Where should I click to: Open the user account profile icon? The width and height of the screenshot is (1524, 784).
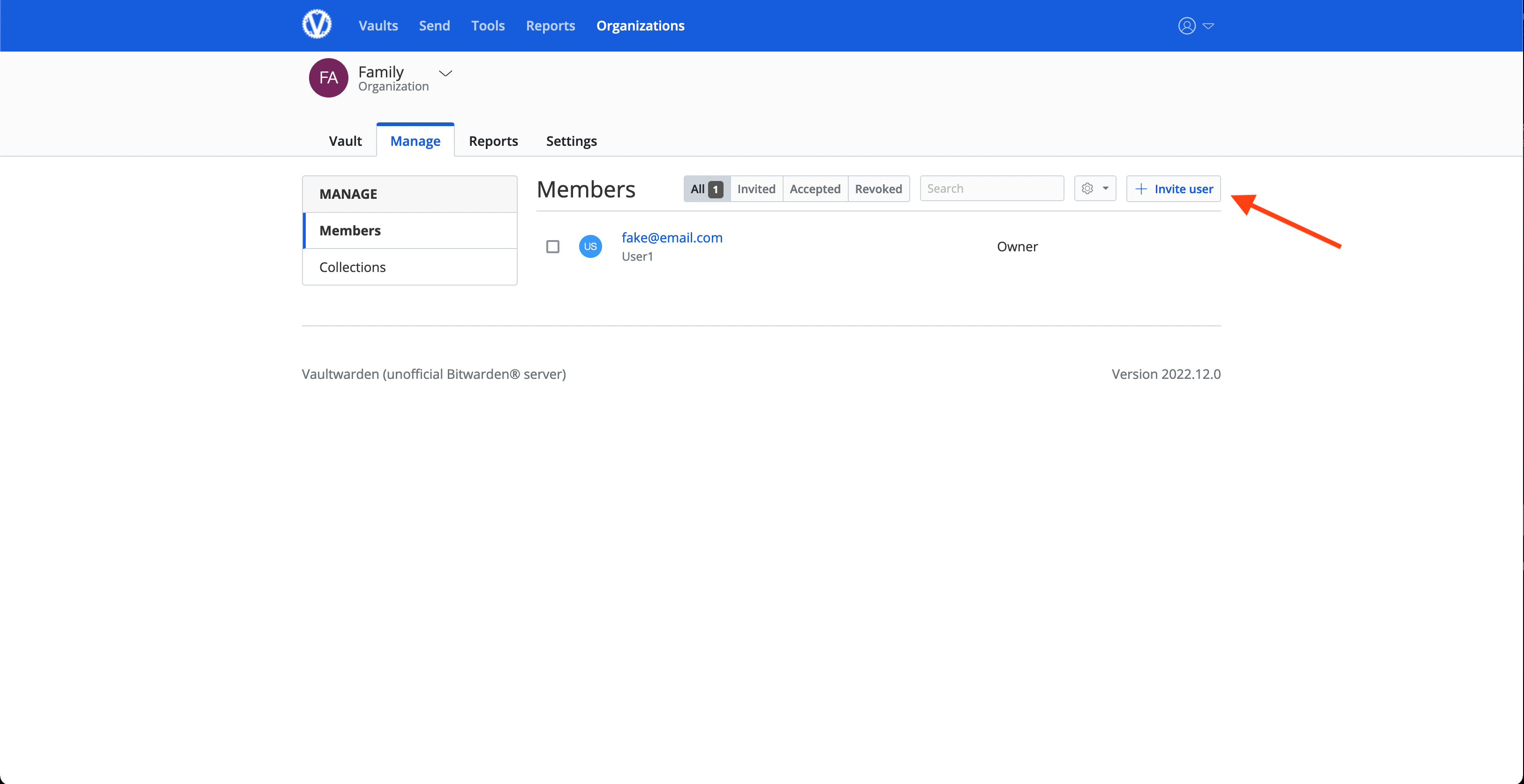tap(1186, 25)
